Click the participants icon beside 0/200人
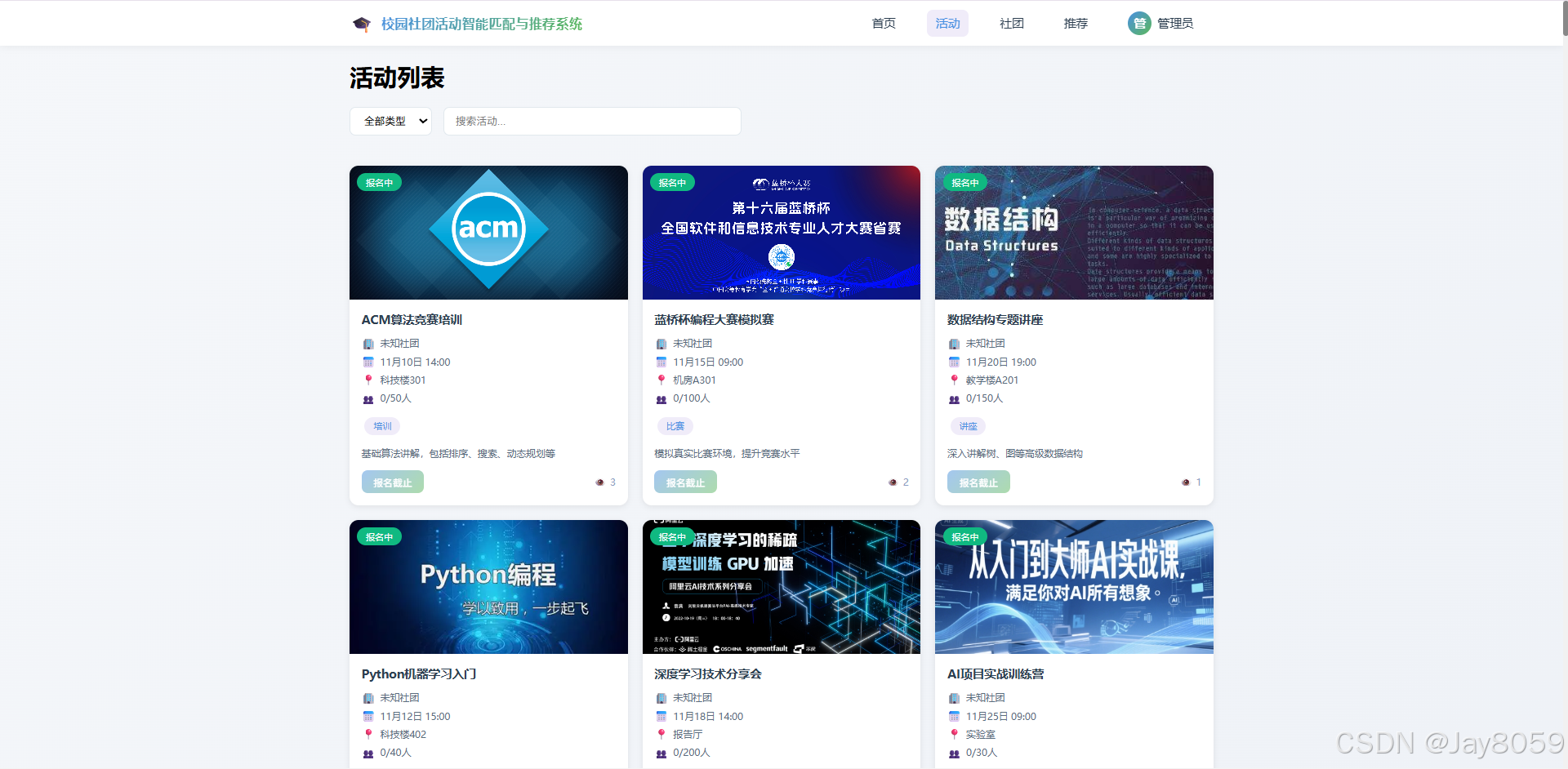This screenshot has width=1568, height=769. [661, 753]
